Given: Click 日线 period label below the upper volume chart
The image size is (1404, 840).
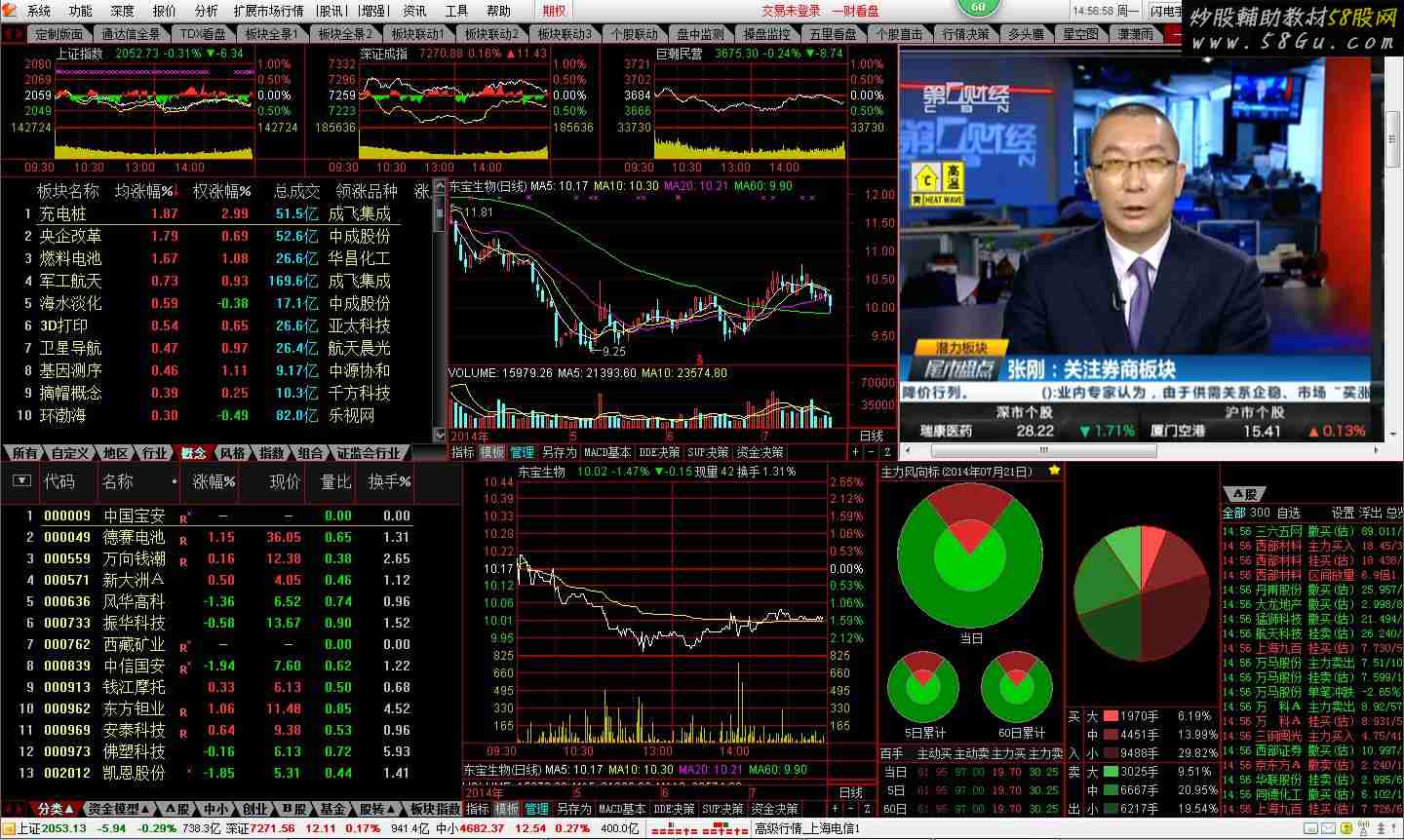Looking at the screenshot, I should coord(871,436).
